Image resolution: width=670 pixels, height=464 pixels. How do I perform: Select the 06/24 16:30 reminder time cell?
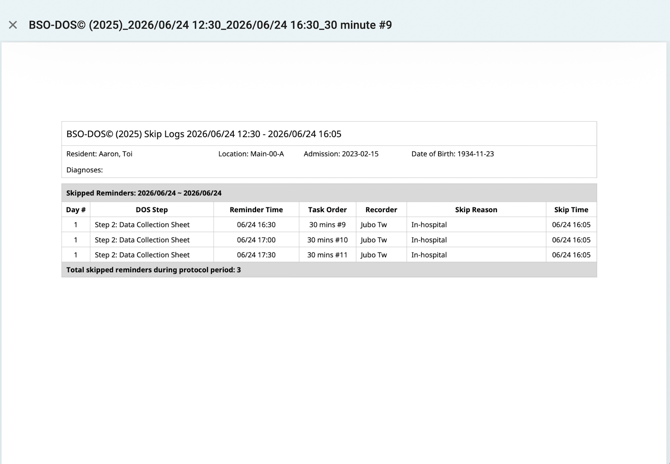tap(256, 225)
